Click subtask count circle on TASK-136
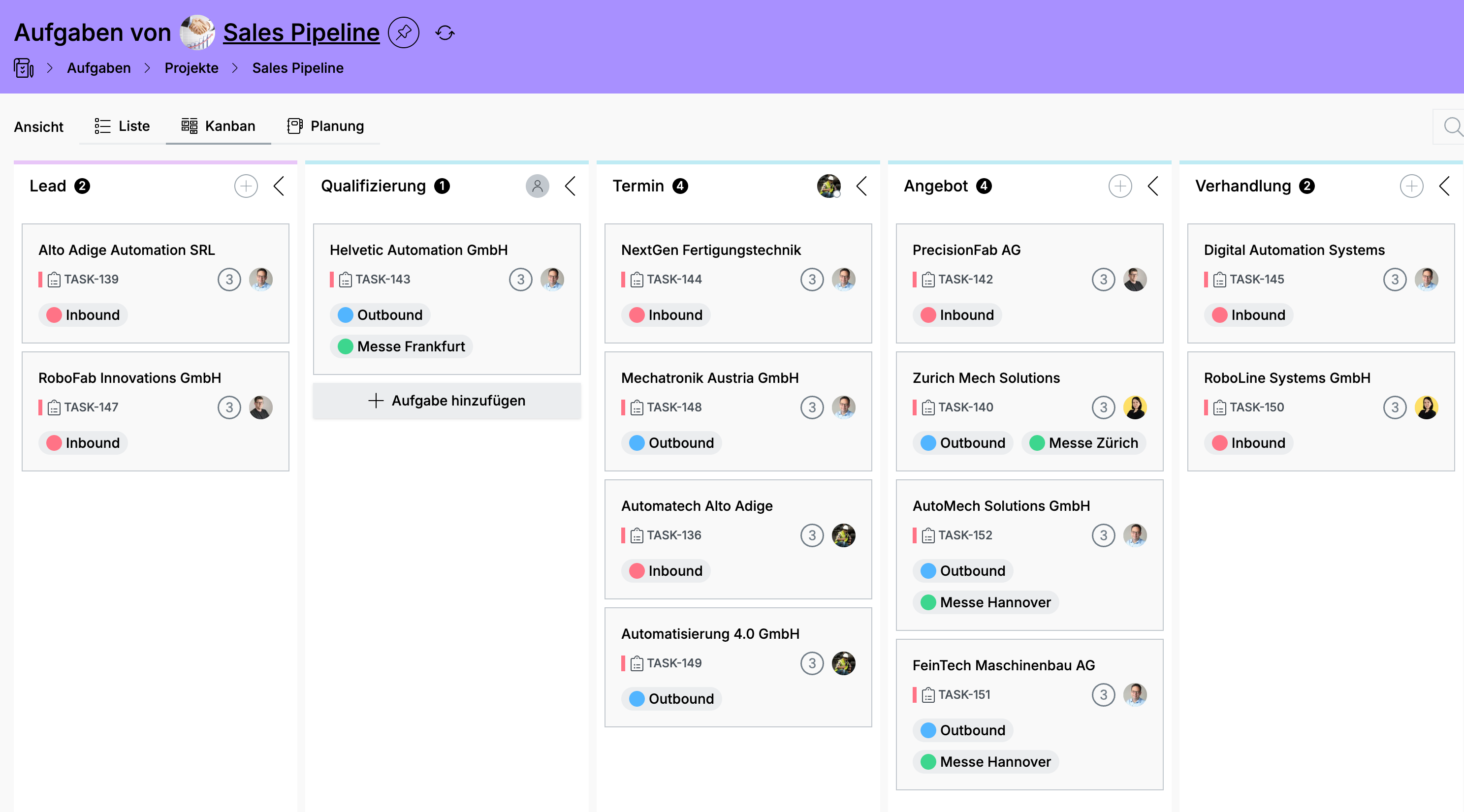Image resolution: width=1464 pixels, height=812 pixels. pos(812,535)
